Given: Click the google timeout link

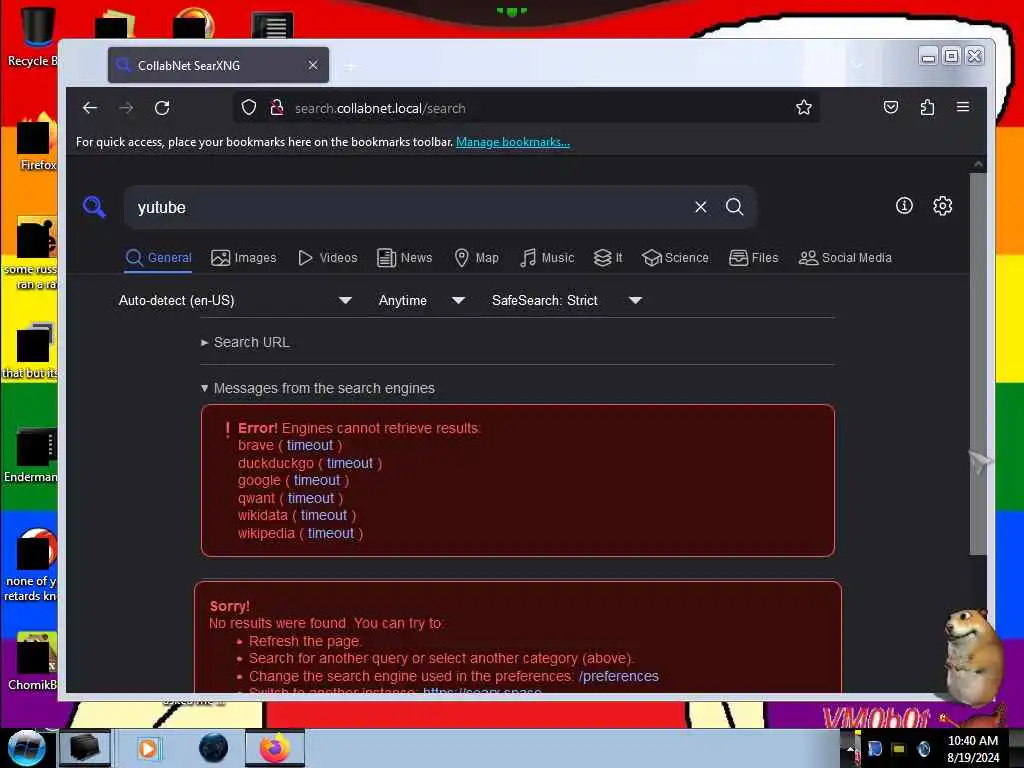Looking at the screenshot, I should (317, 481).
